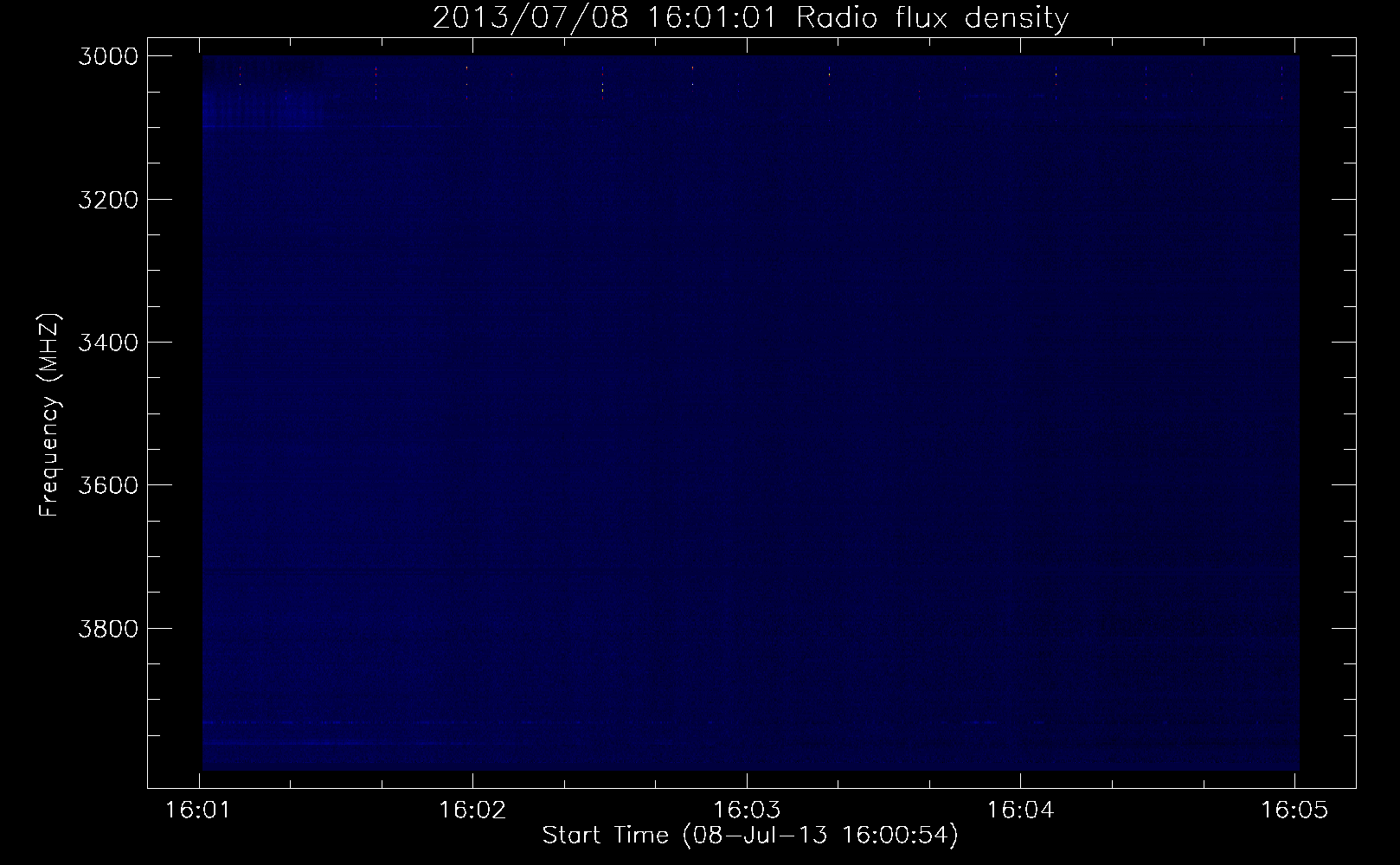
Task: Click the 3600 frequency tick label
Action: [x=108, y=485]
